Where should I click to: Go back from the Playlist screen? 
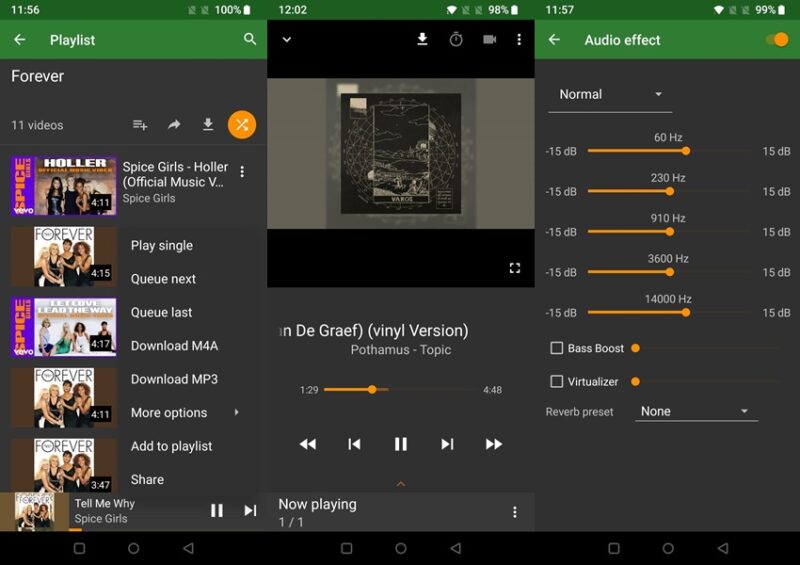coord(20,39)
